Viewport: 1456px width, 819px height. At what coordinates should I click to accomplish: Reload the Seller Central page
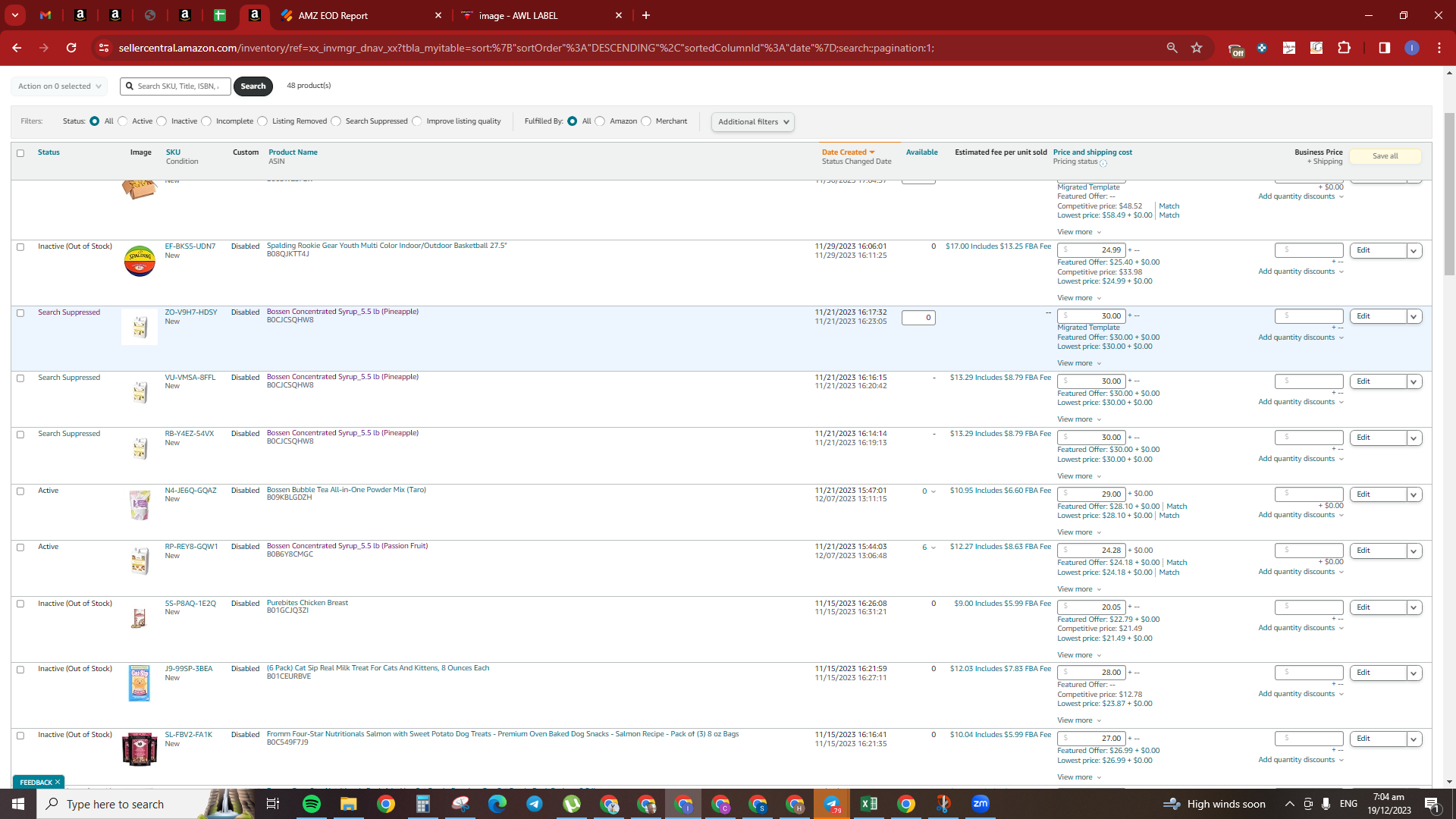tap(71, 48)
